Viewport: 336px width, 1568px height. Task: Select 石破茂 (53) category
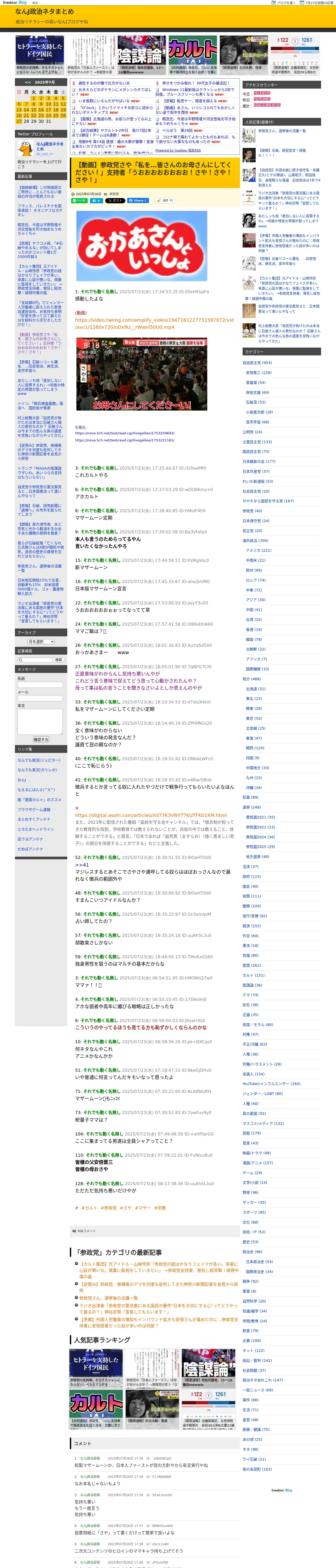pos(255,402)
